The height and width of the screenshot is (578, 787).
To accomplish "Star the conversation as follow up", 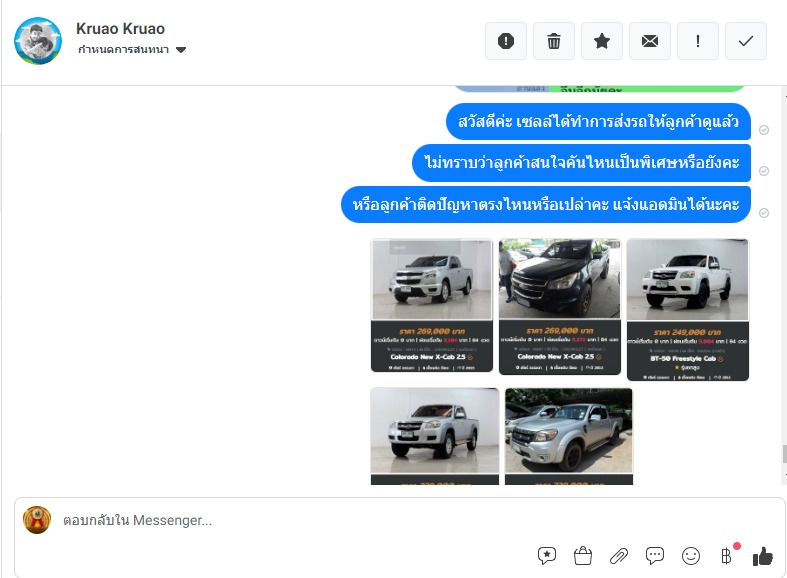I will tap(602, 41).
